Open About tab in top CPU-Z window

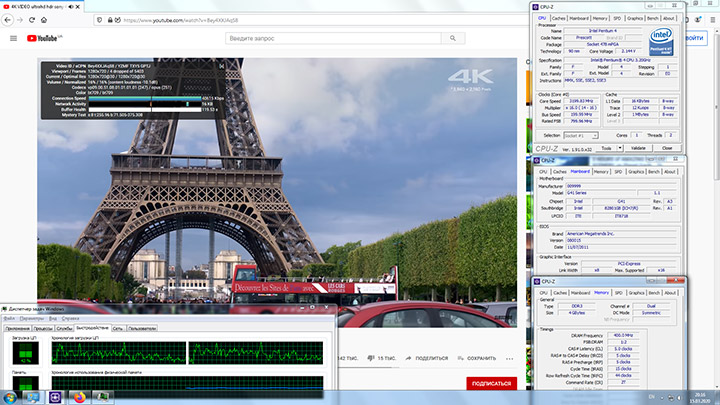tap(669, 18)
